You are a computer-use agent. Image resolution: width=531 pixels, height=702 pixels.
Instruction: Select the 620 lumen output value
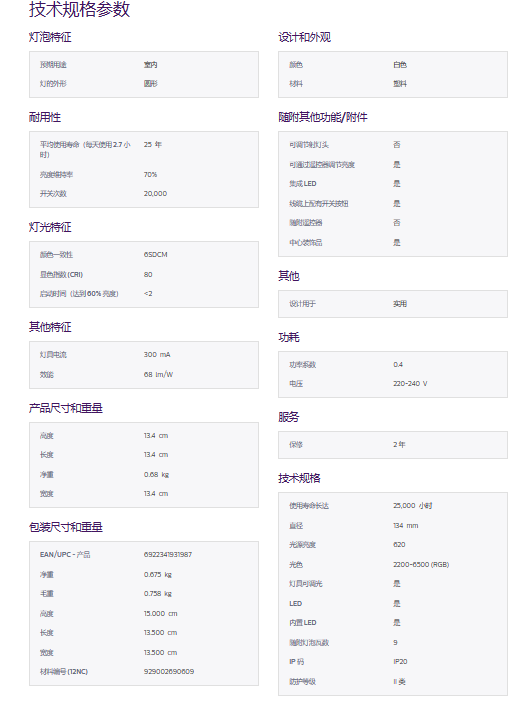coord(399,544)
